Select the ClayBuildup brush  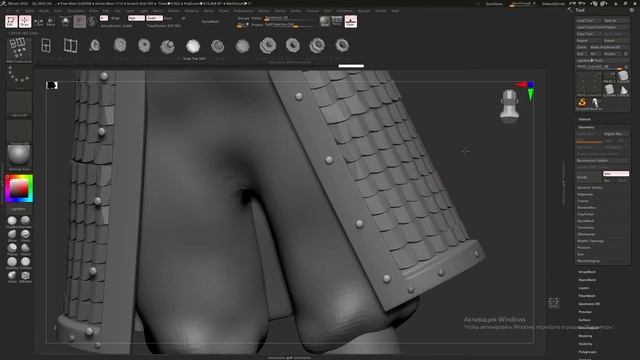[12, 222]
